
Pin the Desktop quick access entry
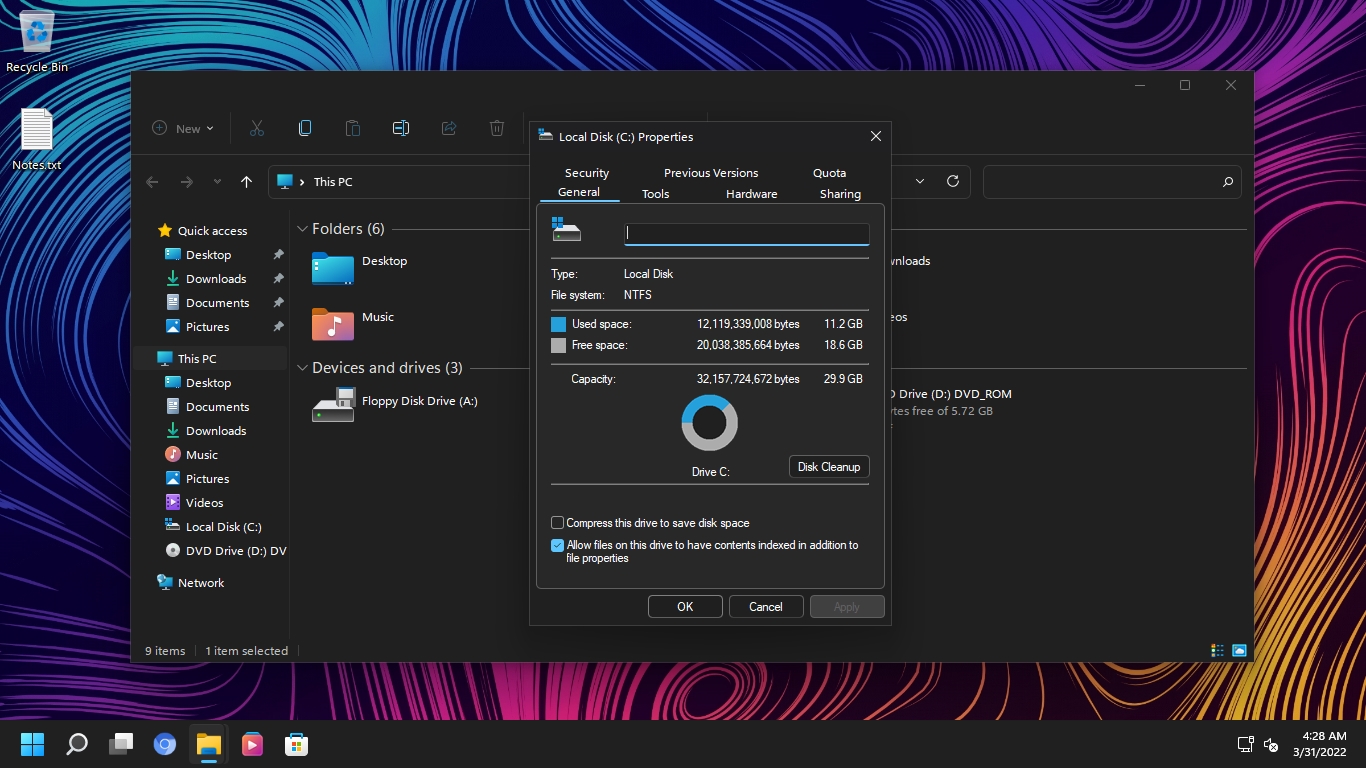coord(277,254)
